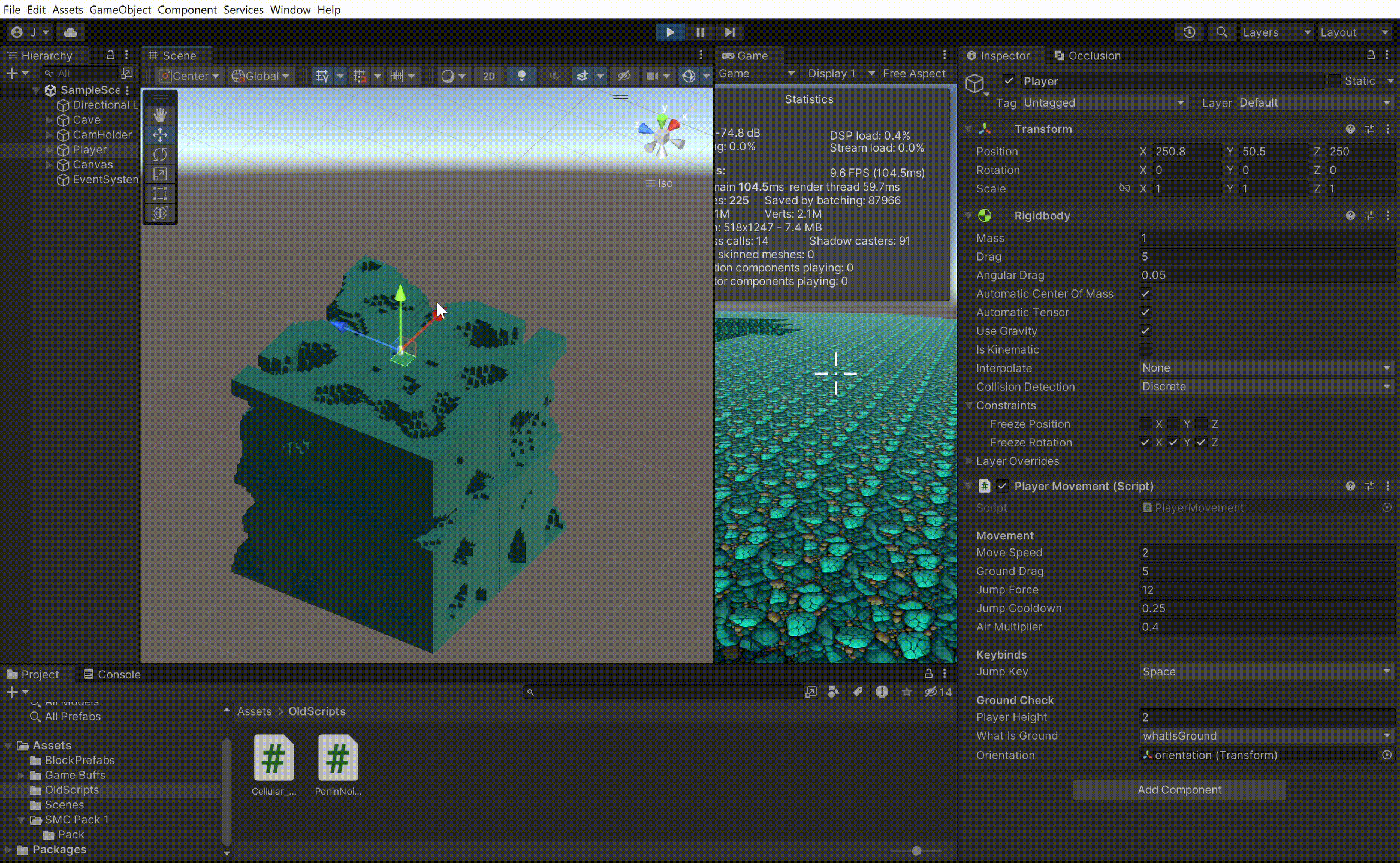Open the undo history icon
Screen dimensions: 1400x863
pyautogui.click(x=1189, y=32)
